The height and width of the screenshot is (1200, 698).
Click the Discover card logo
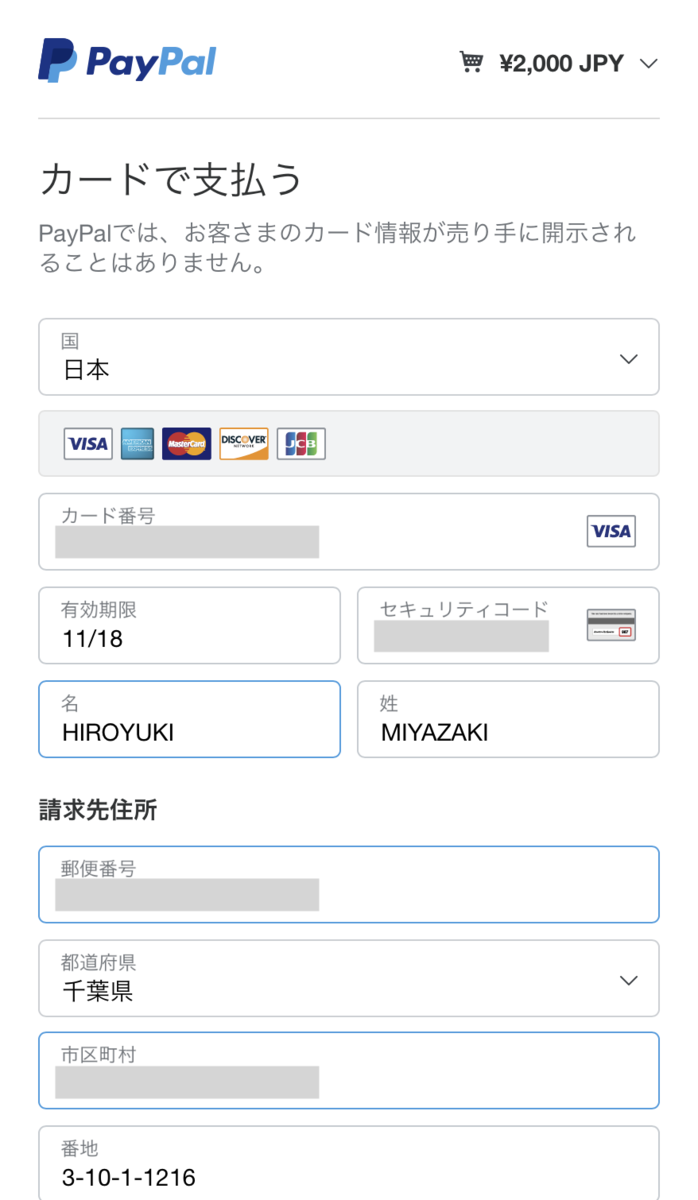tap(244, 443)
